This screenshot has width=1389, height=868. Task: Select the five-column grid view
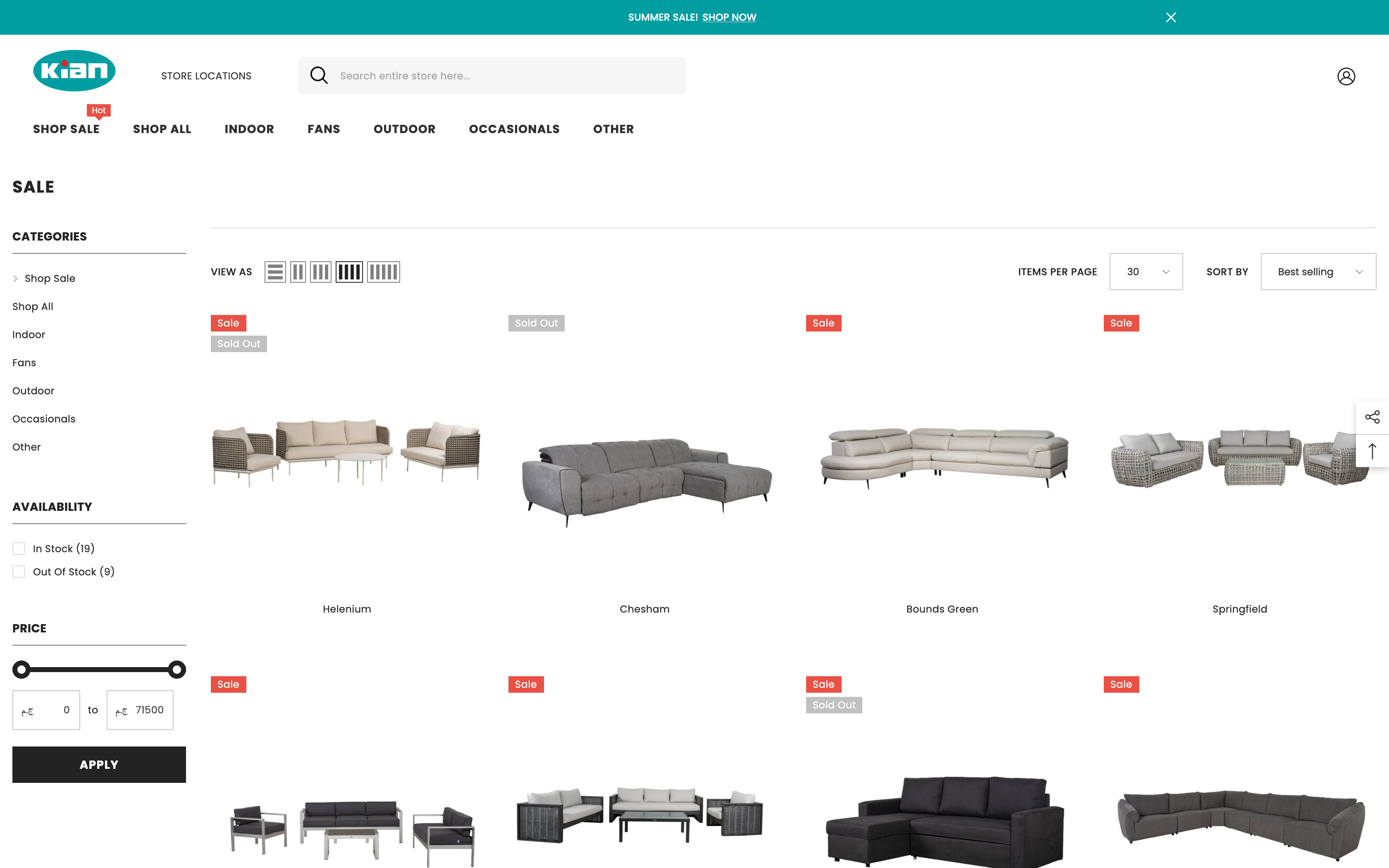(x=383, y=272)
